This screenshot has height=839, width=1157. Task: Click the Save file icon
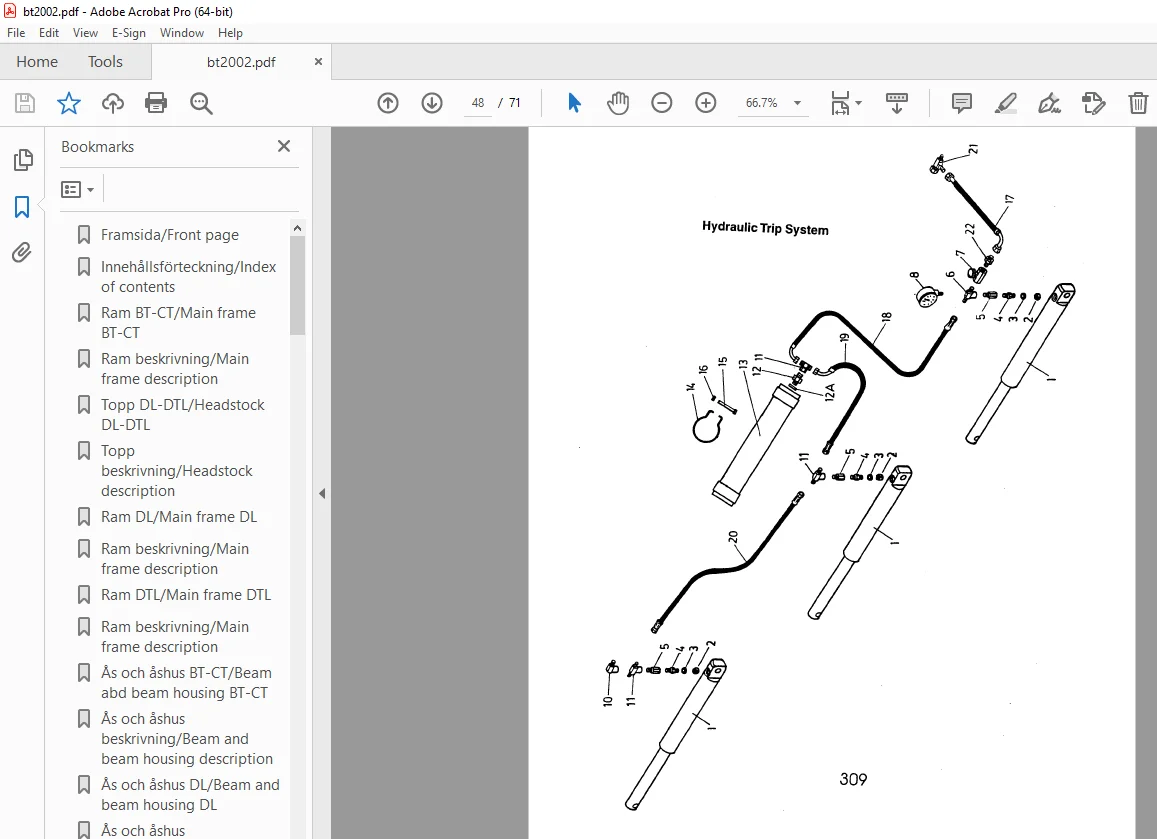coord(25,103)
